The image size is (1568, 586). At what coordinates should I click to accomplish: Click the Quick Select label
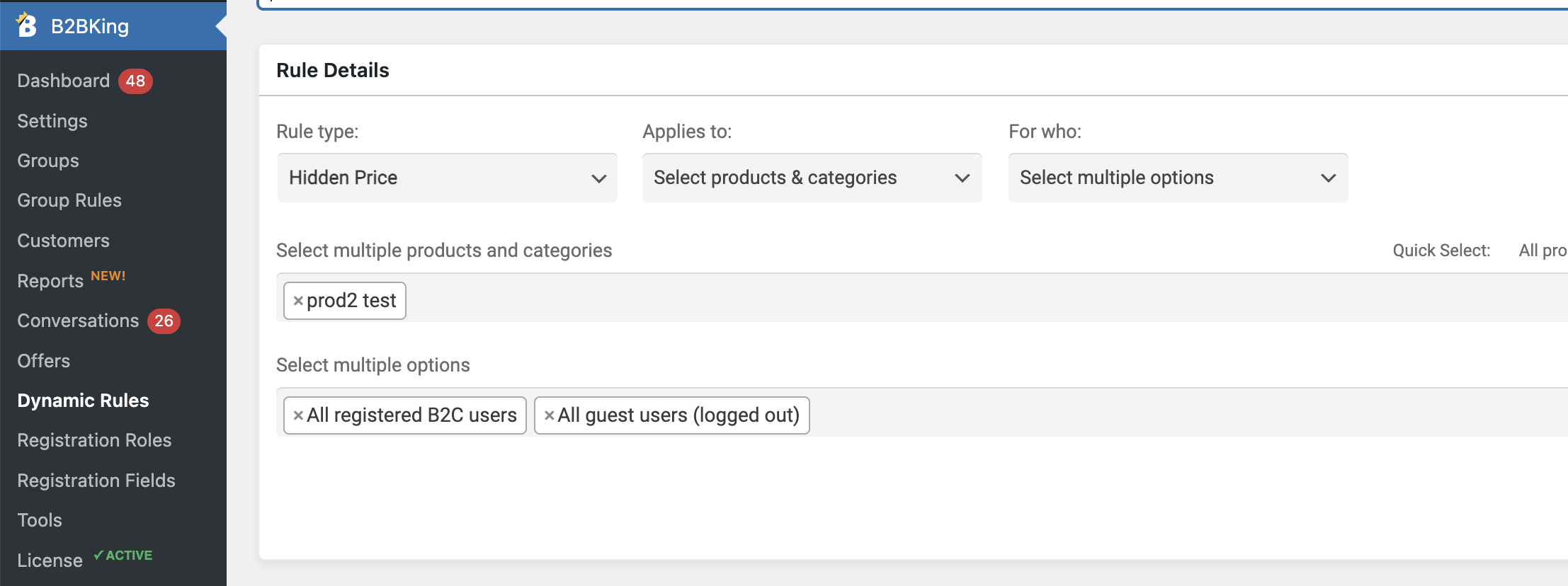click(1441, 251)
